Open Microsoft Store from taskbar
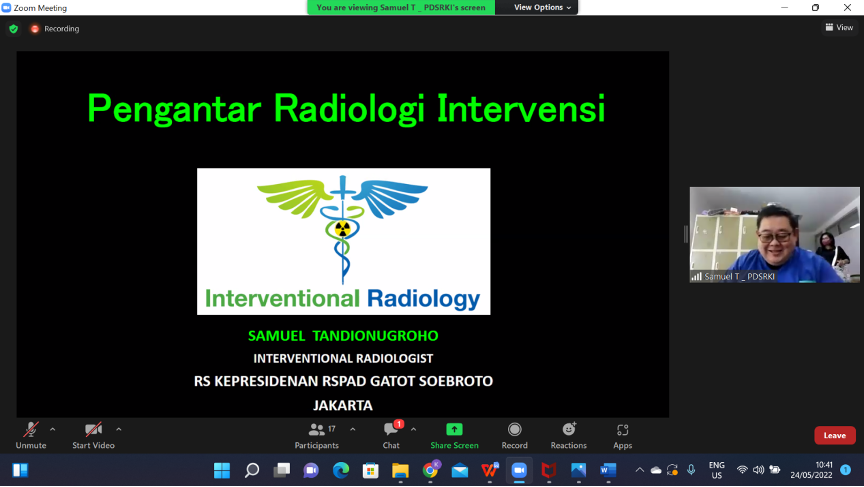Screen dimensions: 864x487 [371, 470]
